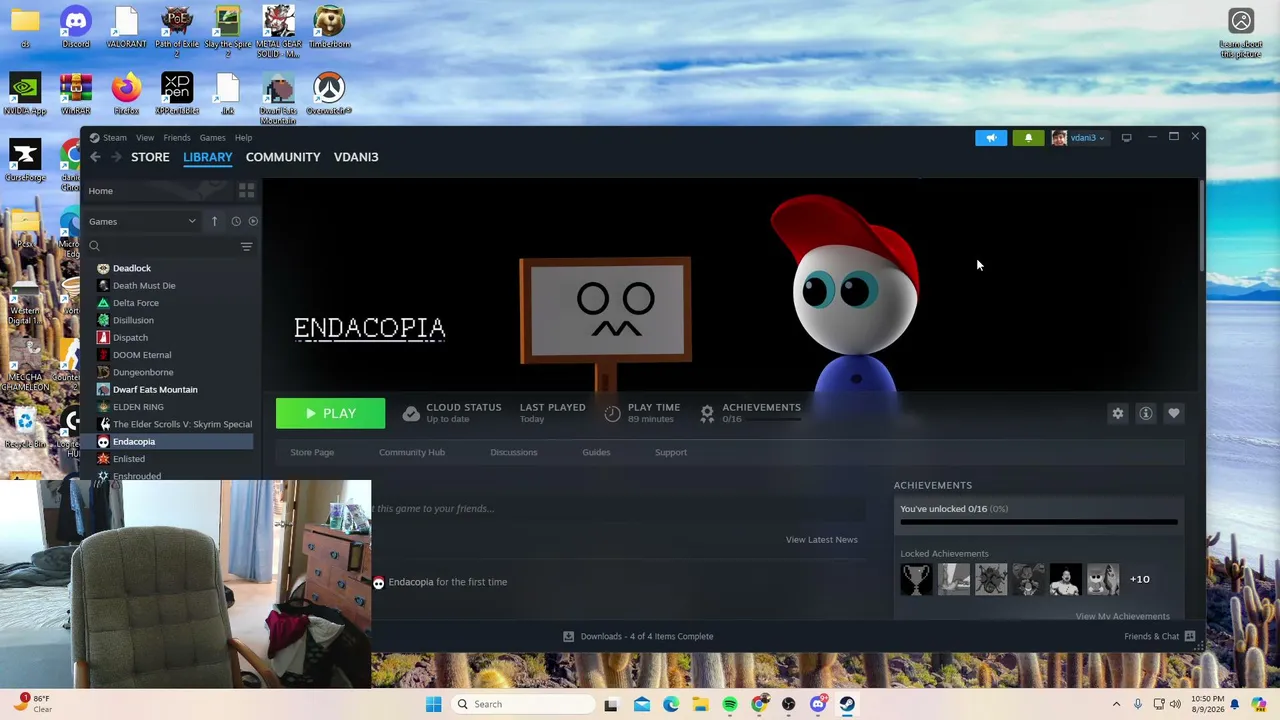
Task: Select Dwarf Eats Mountain in the list
Action: (155, 389)
